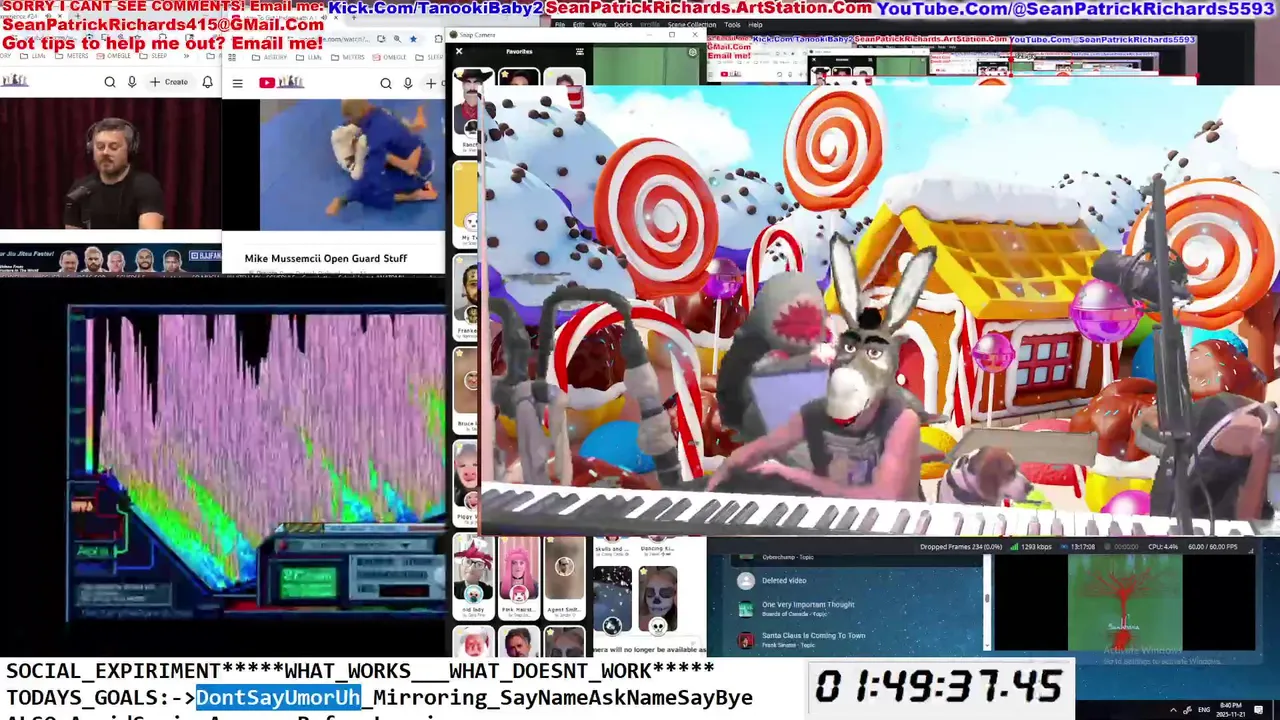Click YouTube logo in right YouTube window
The image size is (1280, 720).
tap(281, 83)
